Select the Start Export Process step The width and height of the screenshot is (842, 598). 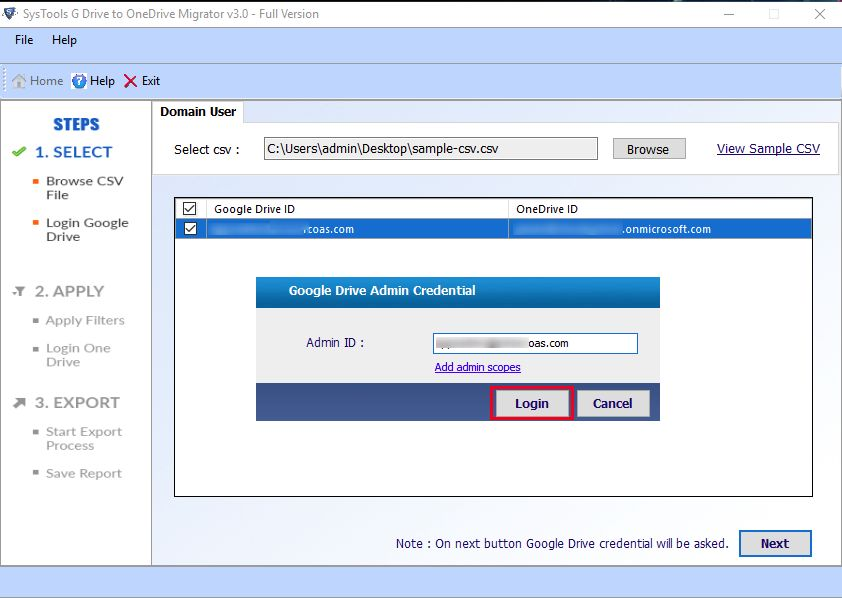[x=84, y=439]
